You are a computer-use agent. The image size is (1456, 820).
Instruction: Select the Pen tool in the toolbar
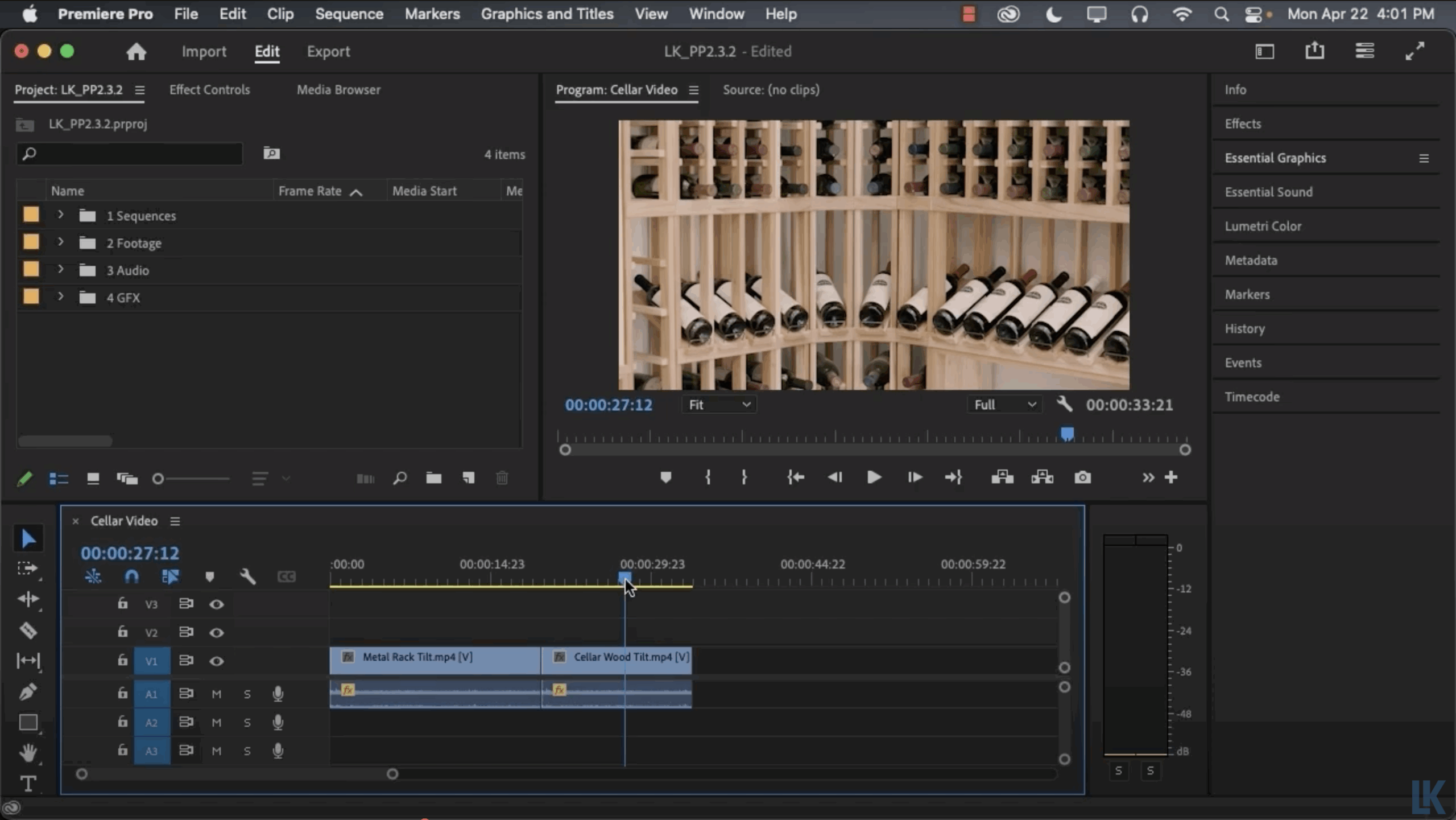(28, 691)
